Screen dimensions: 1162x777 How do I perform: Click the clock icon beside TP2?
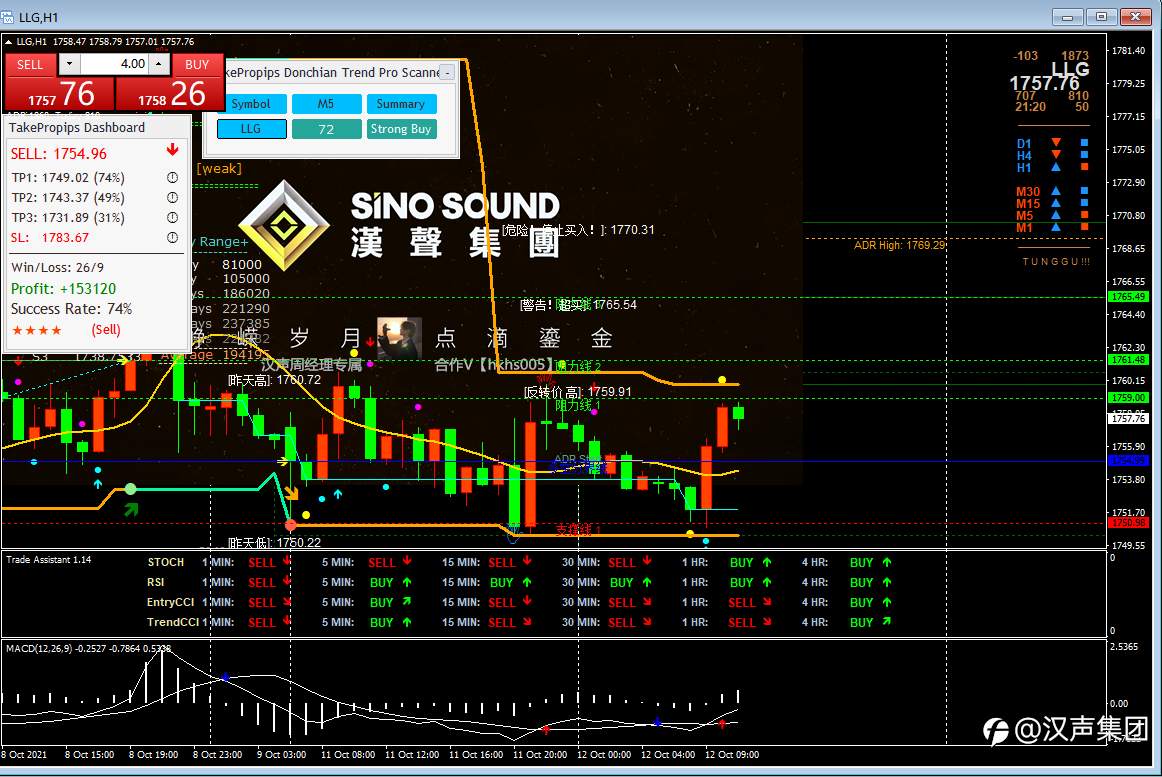[172, 198]
